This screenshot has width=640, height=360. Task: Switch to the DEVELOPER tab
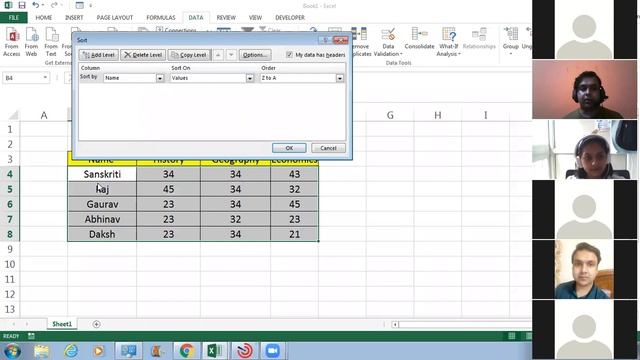(290, 18)
